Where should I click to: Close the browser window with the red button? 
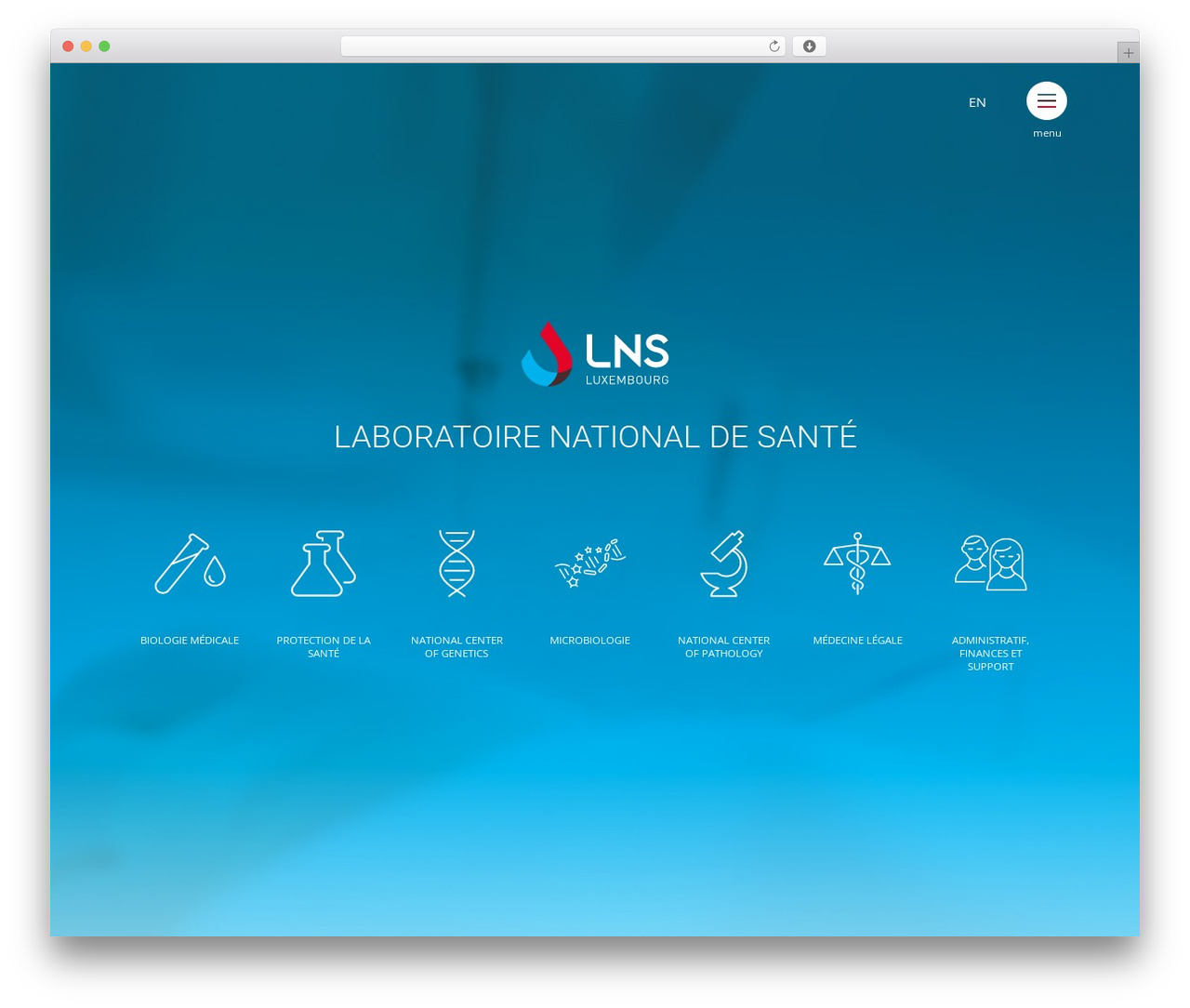tap(68, 46)
